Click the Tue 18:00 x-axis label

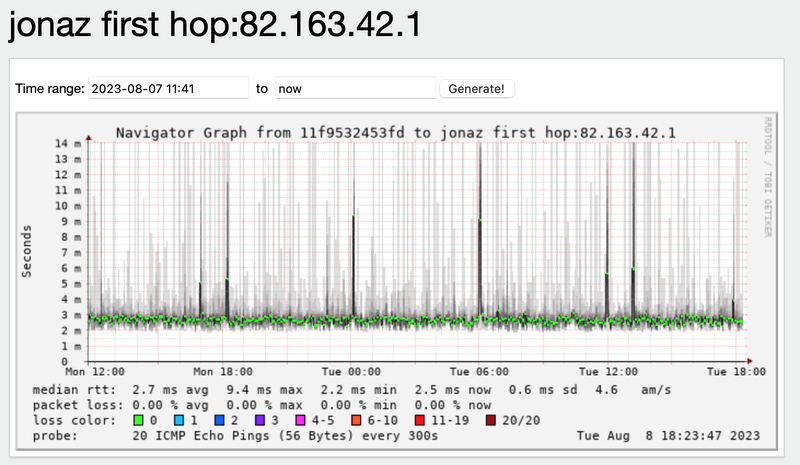736,372
